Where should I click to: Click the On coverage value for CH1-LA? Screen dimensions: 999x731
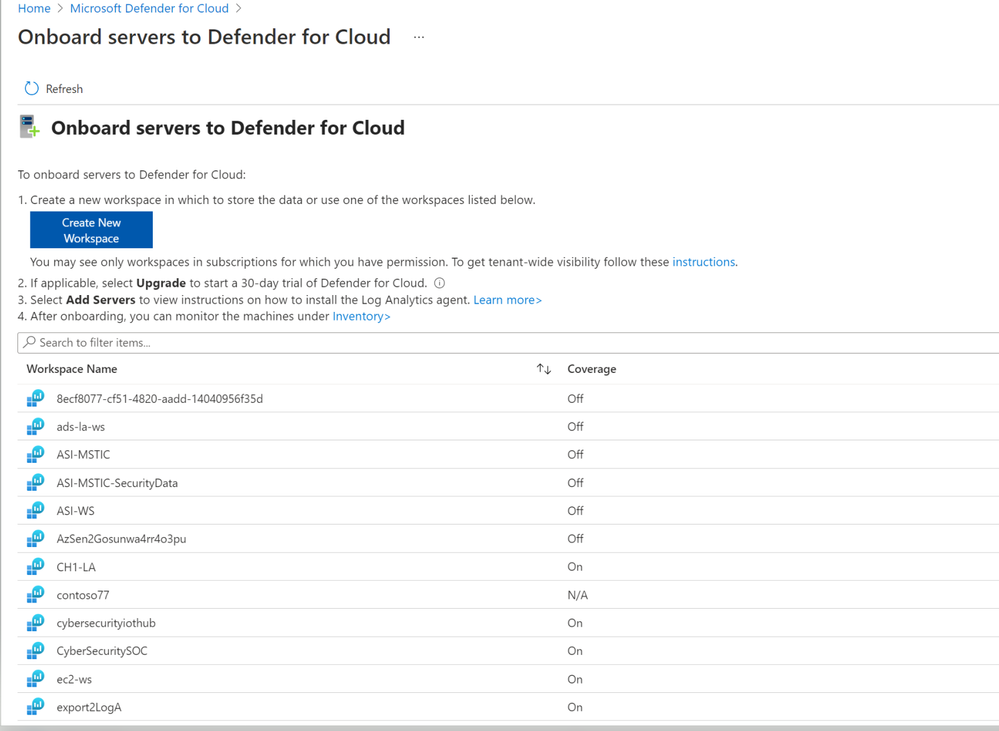click(575, 567)
